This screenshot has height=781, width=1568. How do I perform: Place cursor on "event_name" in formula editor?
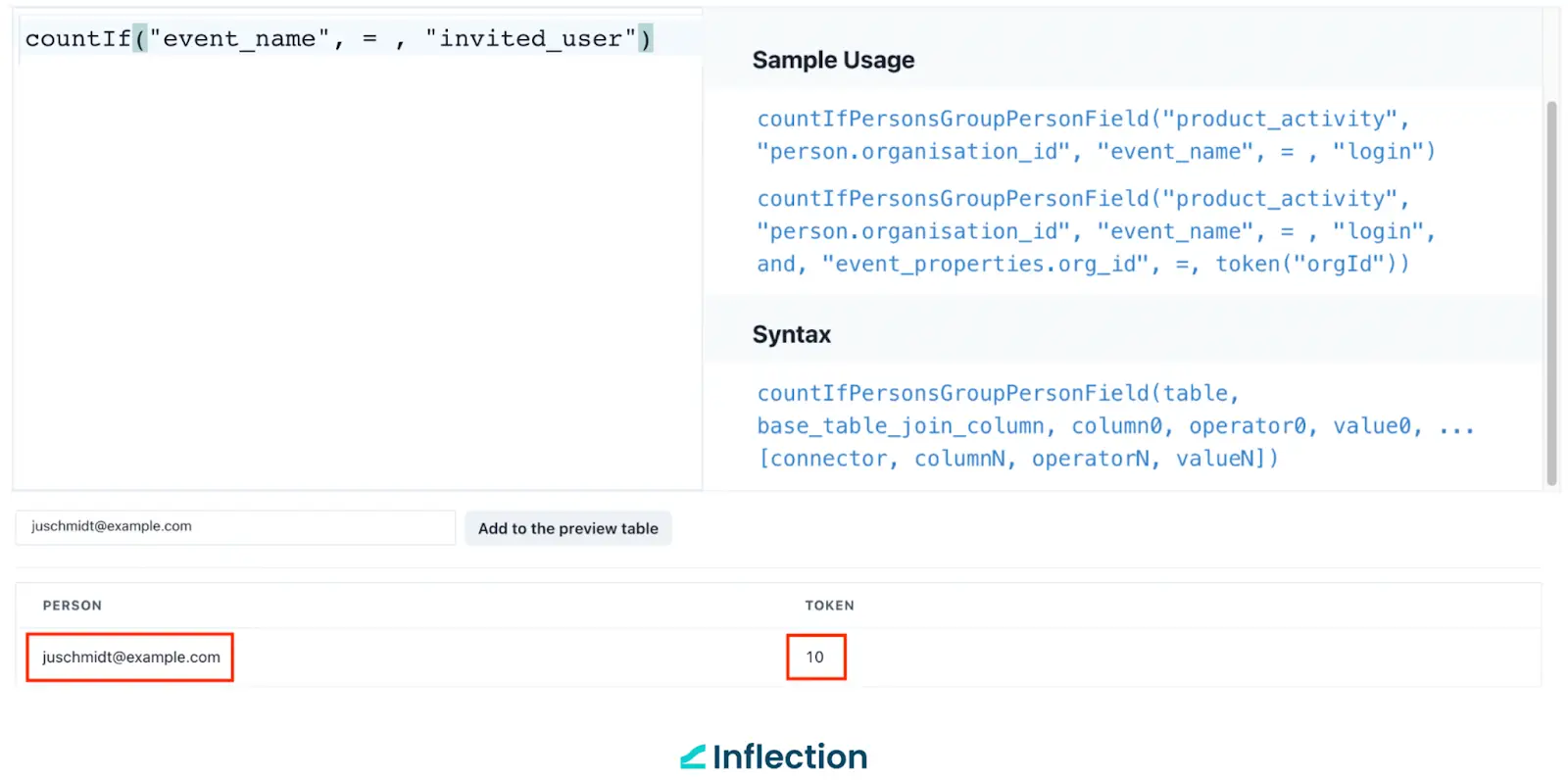click(239, 39)
